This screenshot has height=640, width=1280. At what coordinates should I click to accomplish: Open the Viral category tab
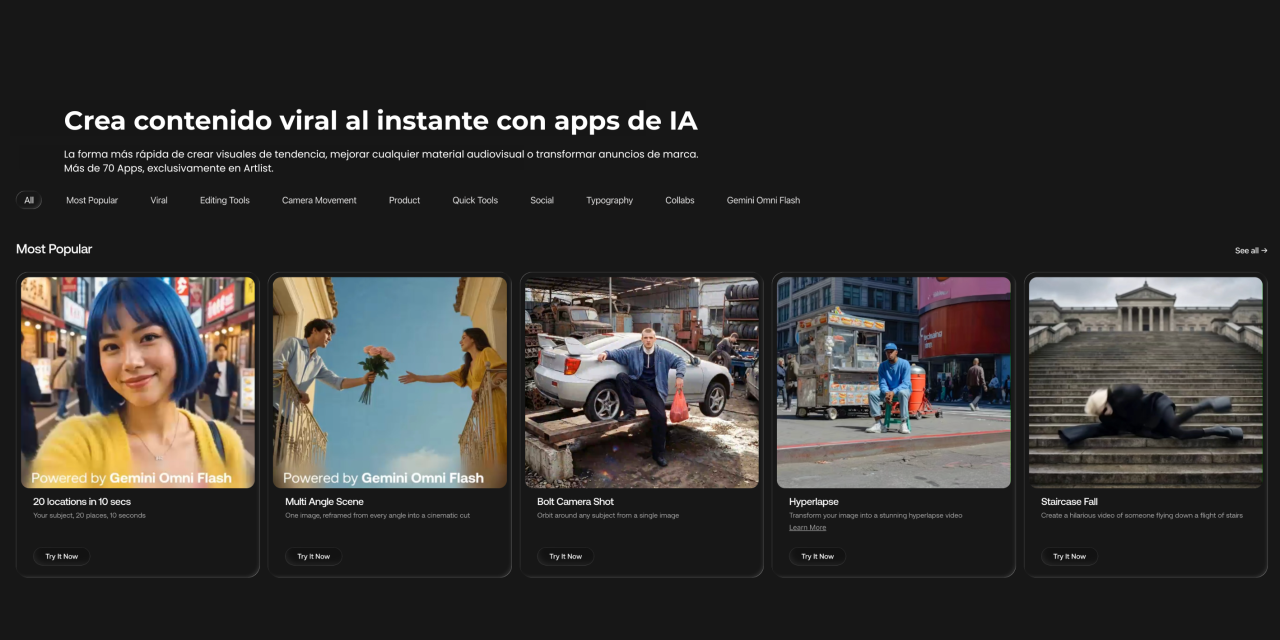pyautogui.click(x=159, y=200)
